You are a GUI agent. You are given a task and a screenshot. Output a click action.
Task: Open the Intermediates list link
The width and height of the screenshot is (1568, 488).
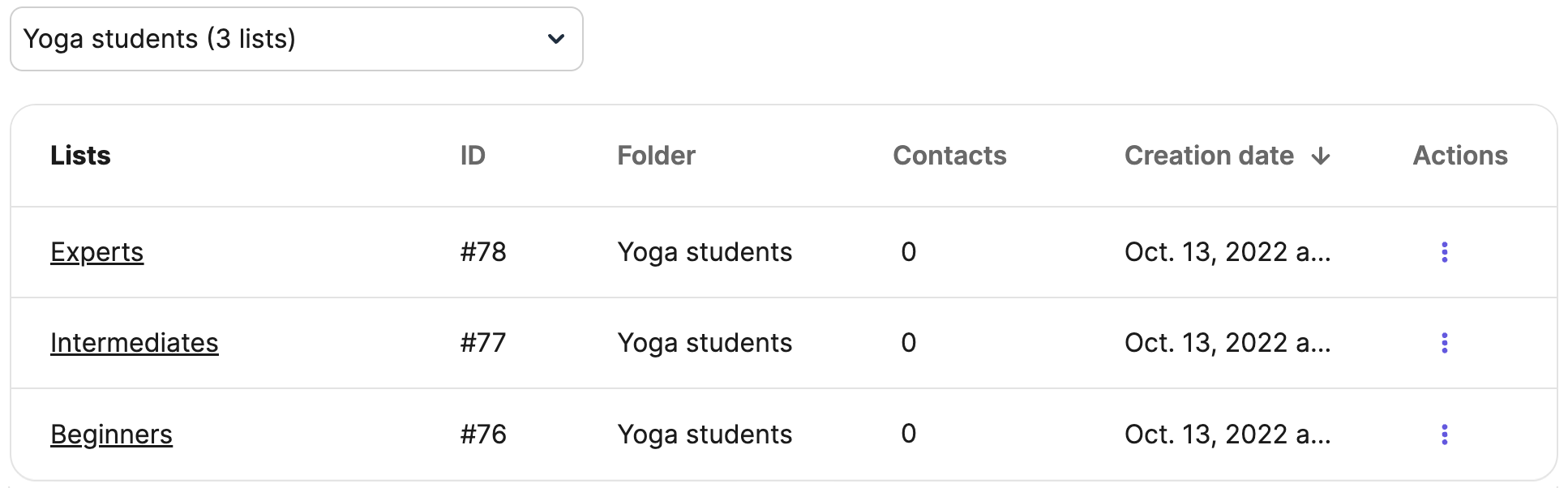(x=135, y=343)
